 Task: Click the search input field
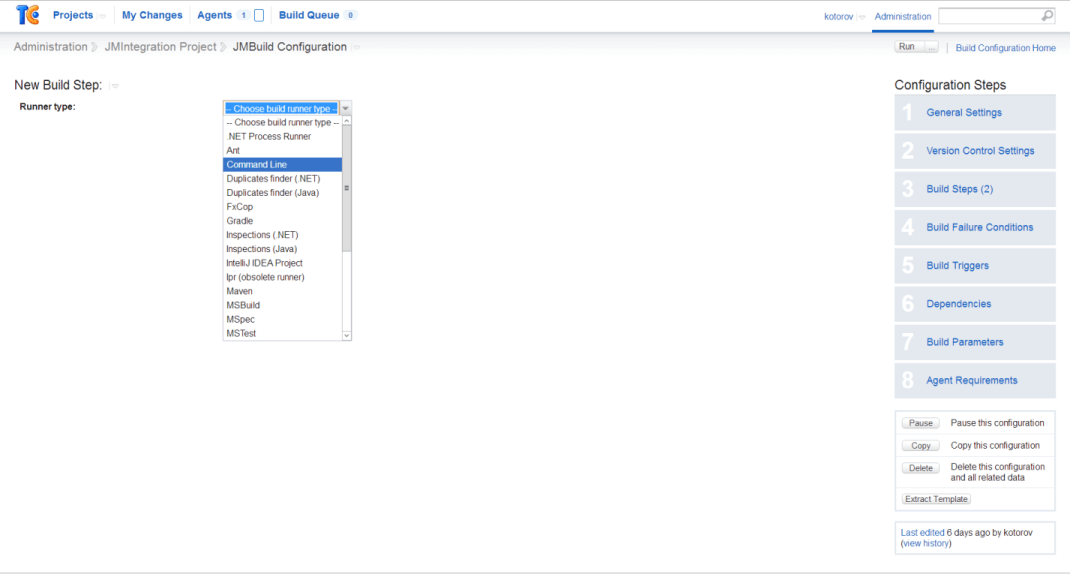989,16
